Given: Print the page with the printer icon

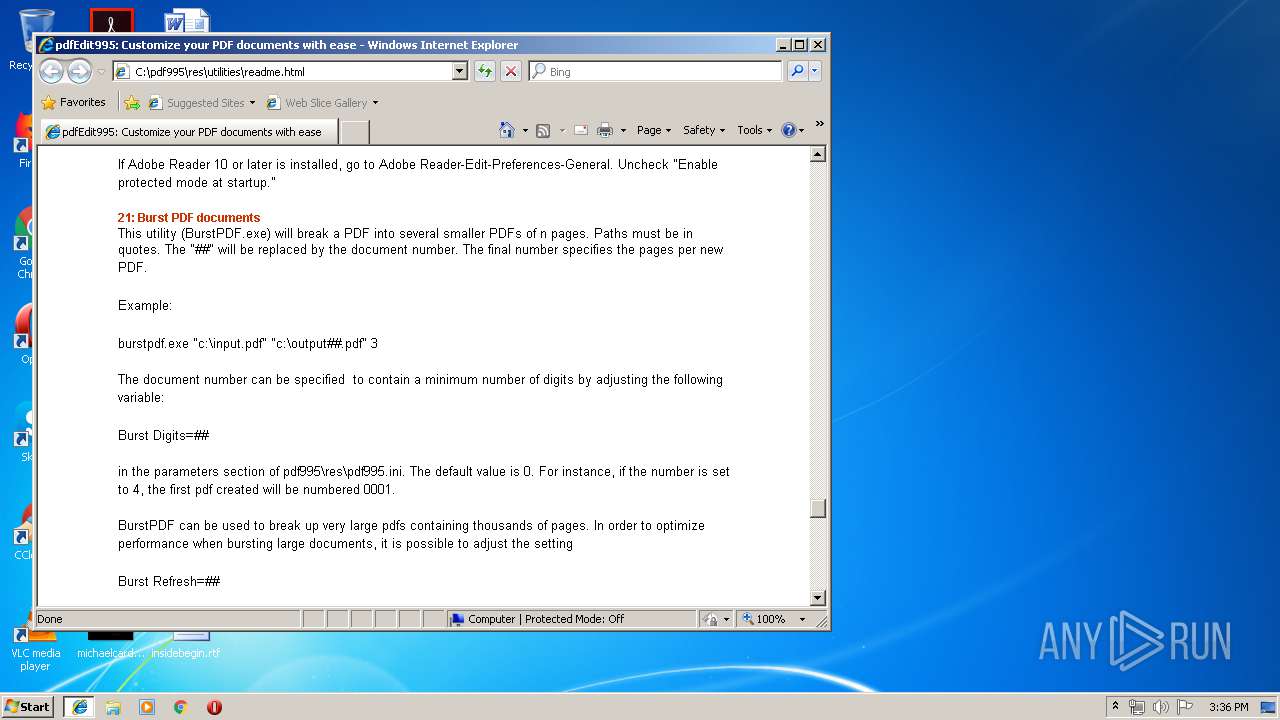Looking at the screenshot, I should [x=604, y=130].
